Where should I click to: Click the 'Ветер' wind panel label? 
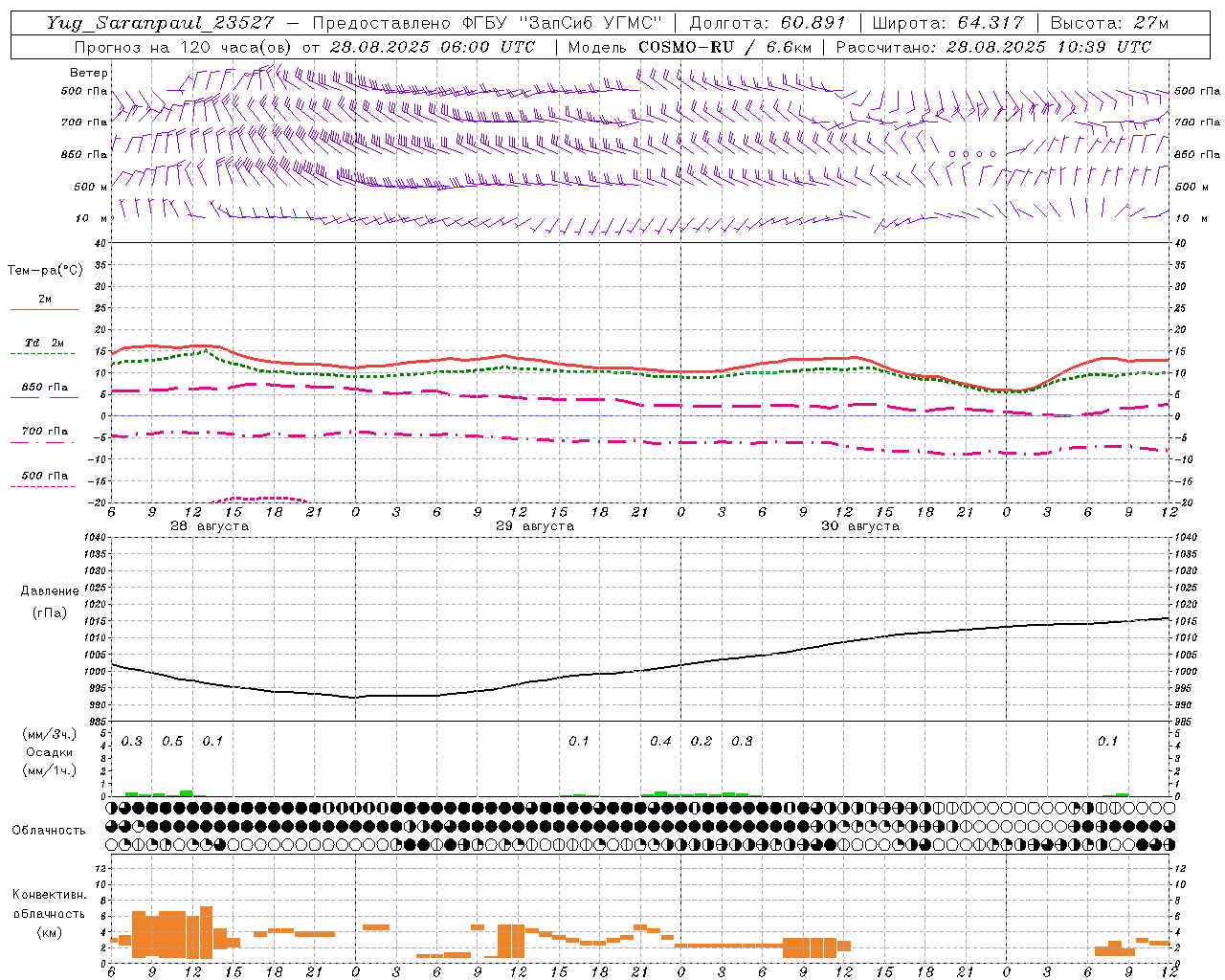pyautogui.click(x=89, y=73)
